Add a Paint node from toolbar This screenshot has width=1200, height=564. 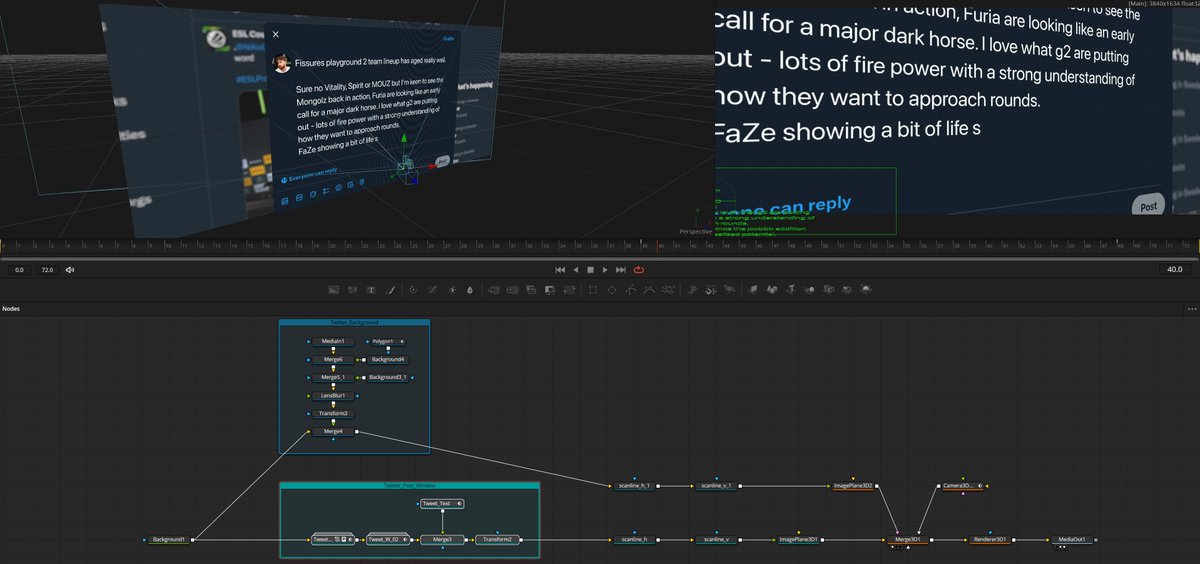point(390,289)
